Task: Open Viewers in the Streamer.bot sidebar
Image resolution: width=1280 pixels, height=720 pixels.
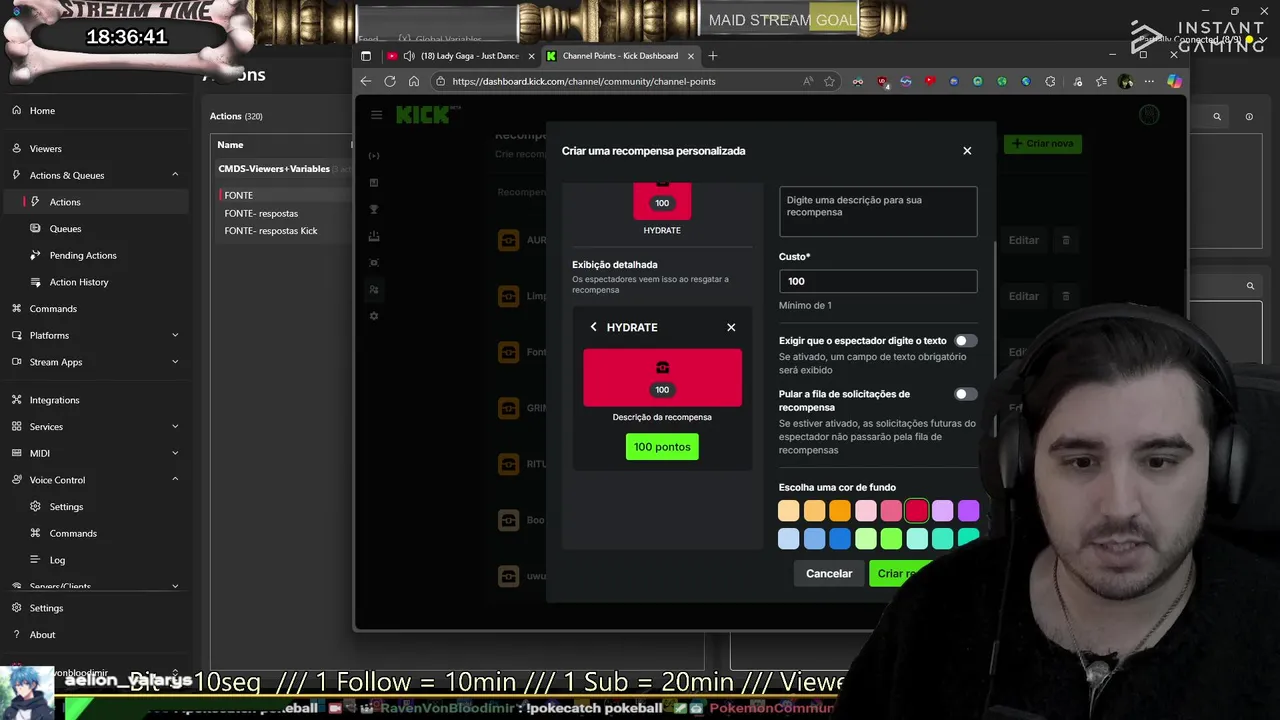Action: 45,148
